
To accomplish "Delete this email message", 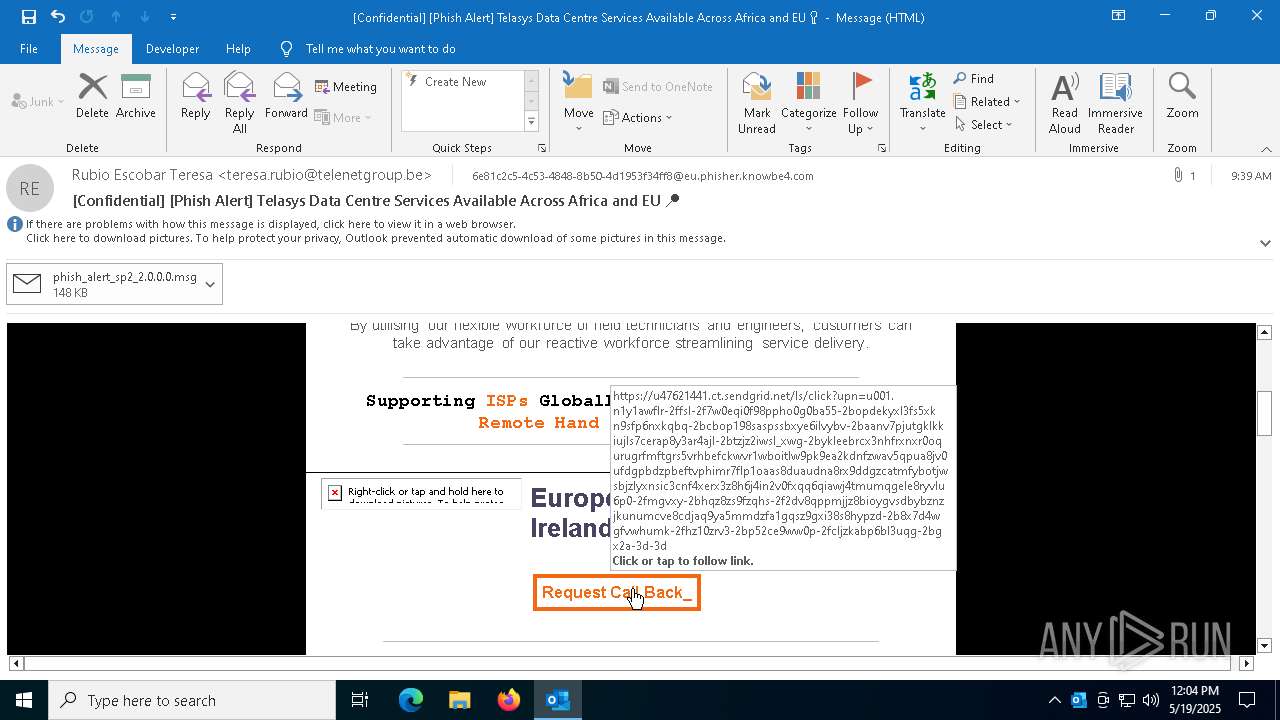I will pyautogui.click(x=92, y=97).
